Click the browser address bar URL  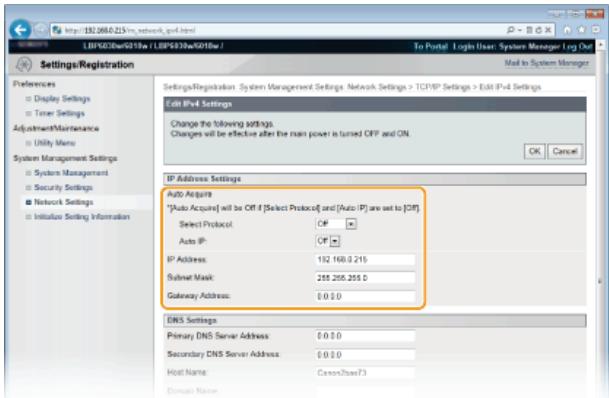pyautogui.click(x=130, y=30)
